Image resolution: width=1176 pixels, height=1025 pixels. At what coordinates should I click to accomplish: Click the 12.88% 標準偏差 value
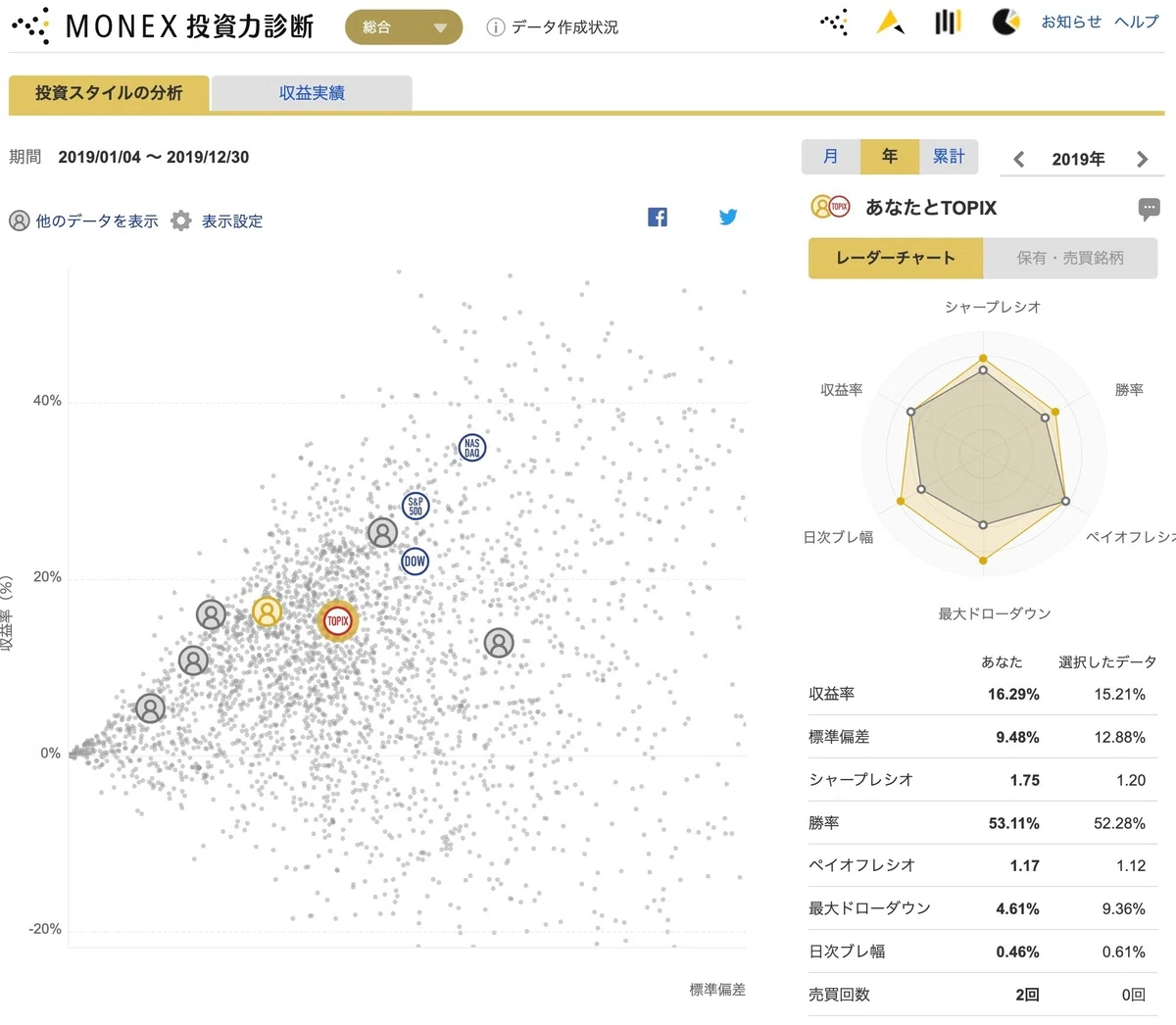pyautogui.click(x=1119, y=738)
